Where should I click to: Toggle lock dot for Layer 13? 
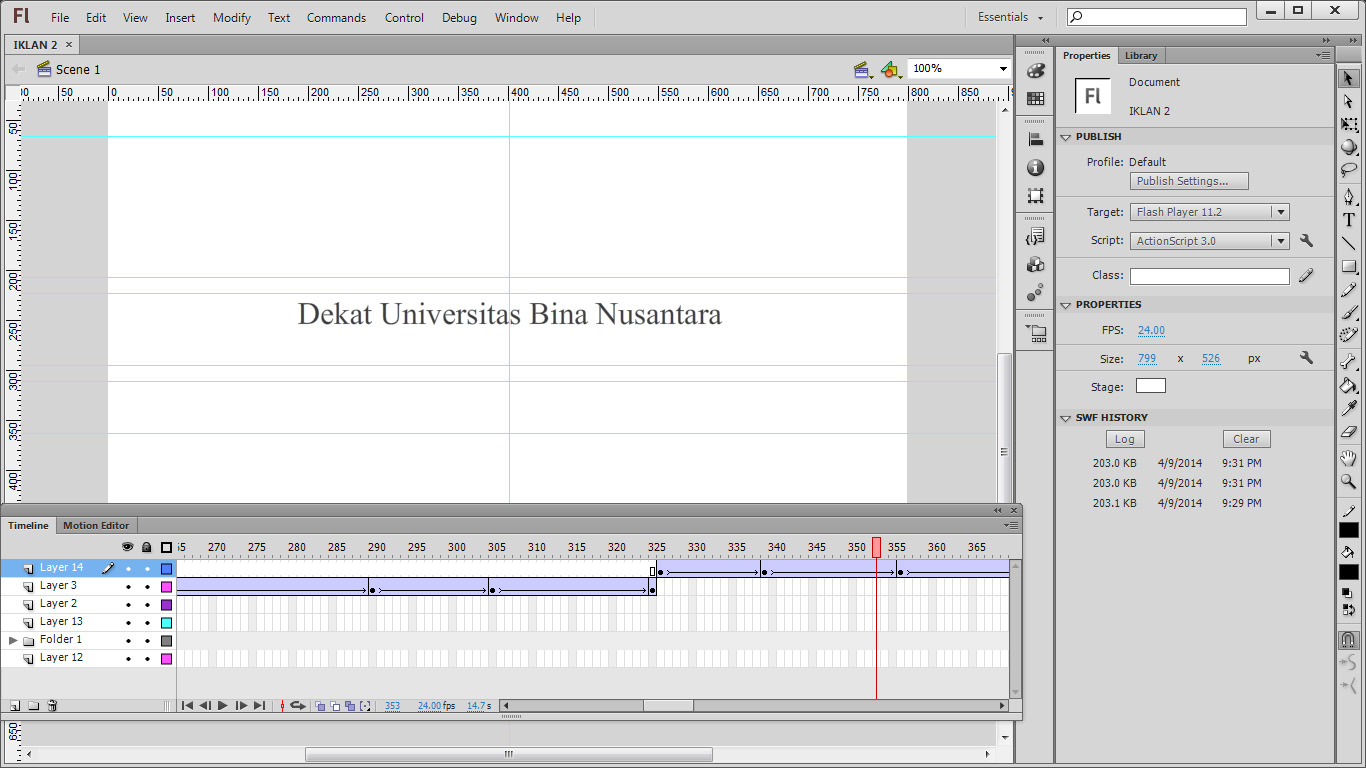[x=147, y=623]
